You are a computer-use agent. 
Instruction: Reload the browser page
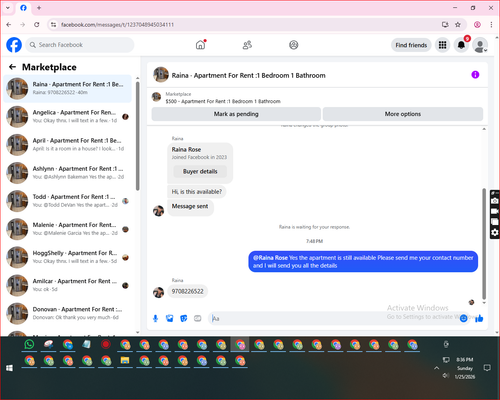pos(37,25)
